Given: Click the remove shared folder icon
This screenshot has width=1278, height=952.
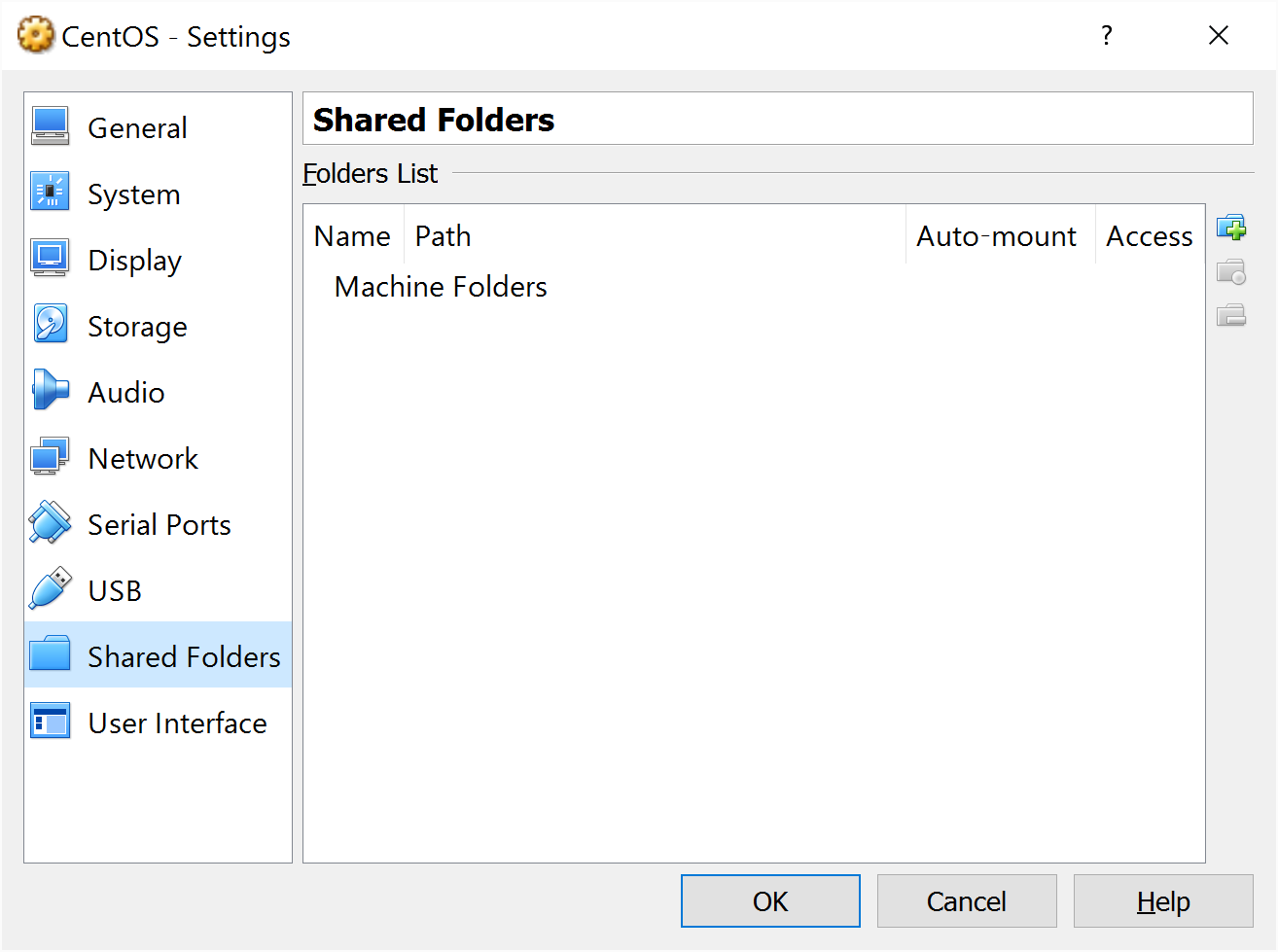Looking at the screenshot, I should [x=1231, y=315].
